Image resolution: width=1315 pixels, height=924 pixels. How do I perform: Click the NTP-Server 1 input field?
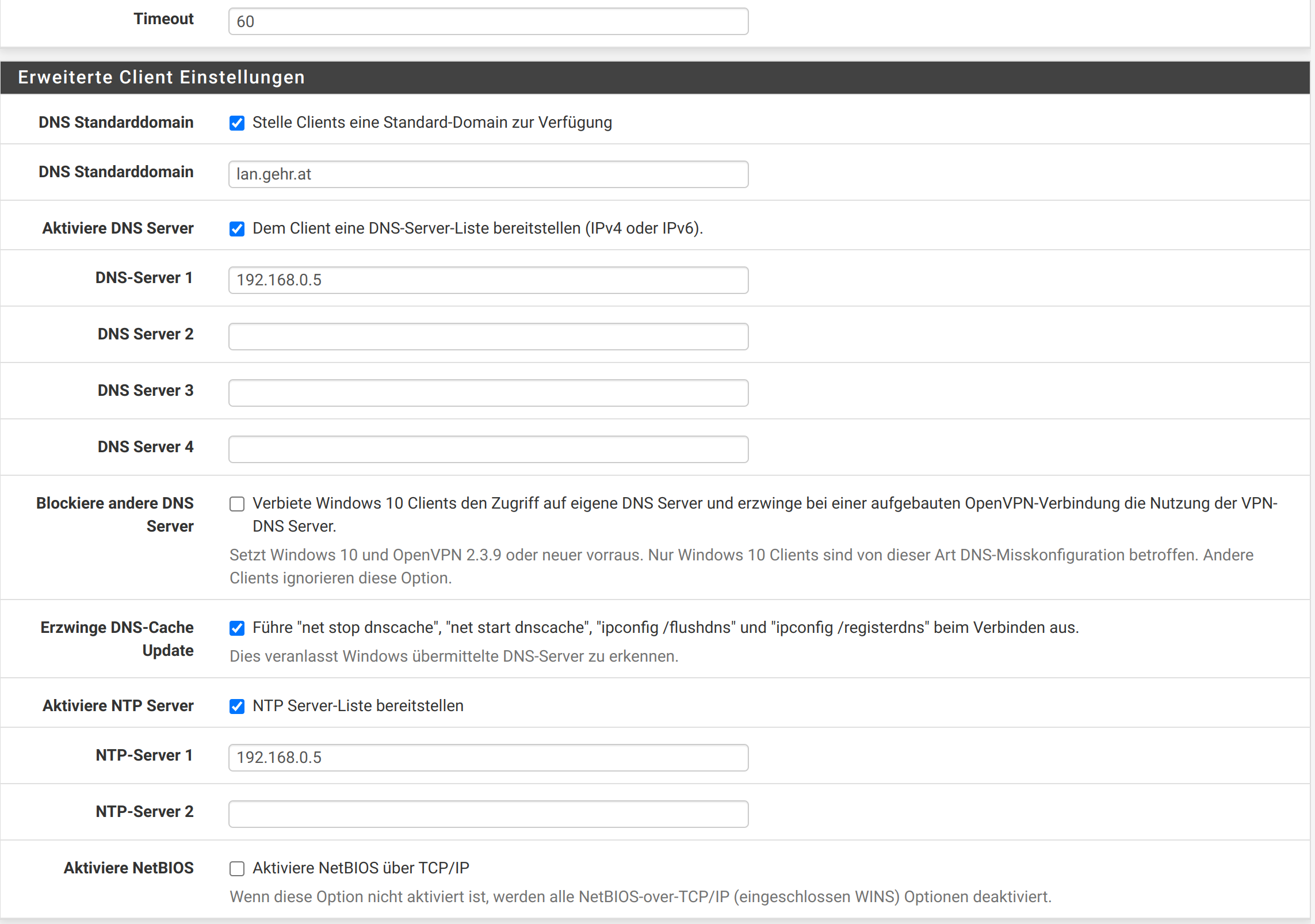pyautogui.click(x=488, y=758)
